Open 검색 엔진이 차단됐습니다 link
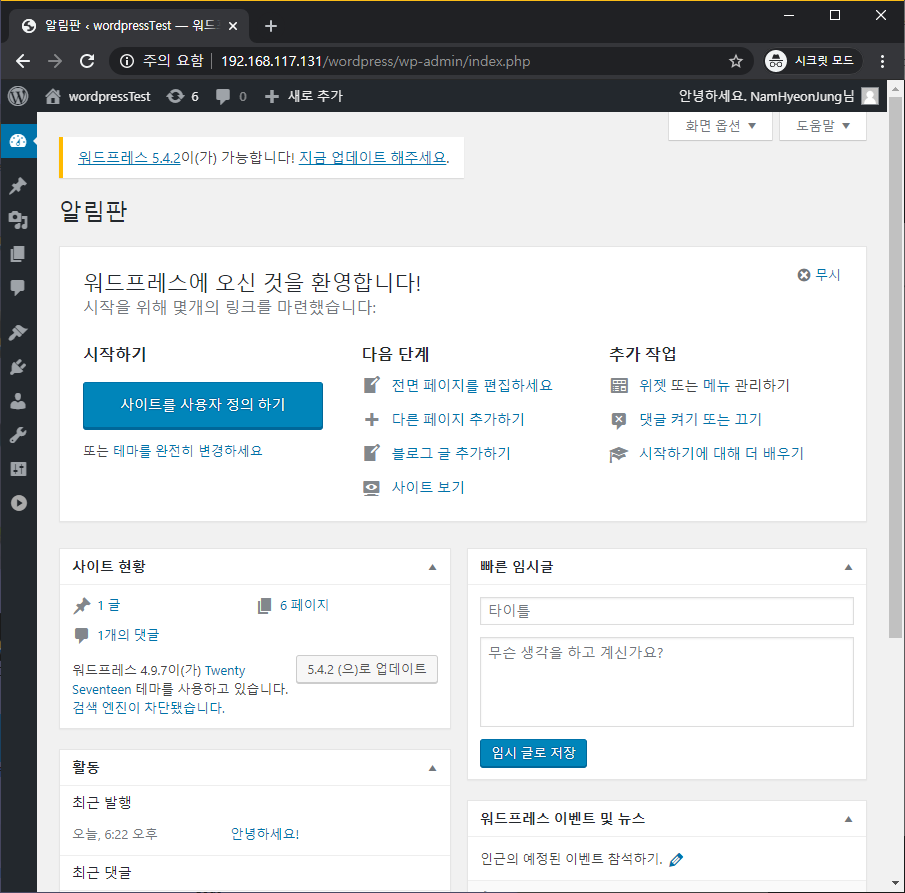 148,708
